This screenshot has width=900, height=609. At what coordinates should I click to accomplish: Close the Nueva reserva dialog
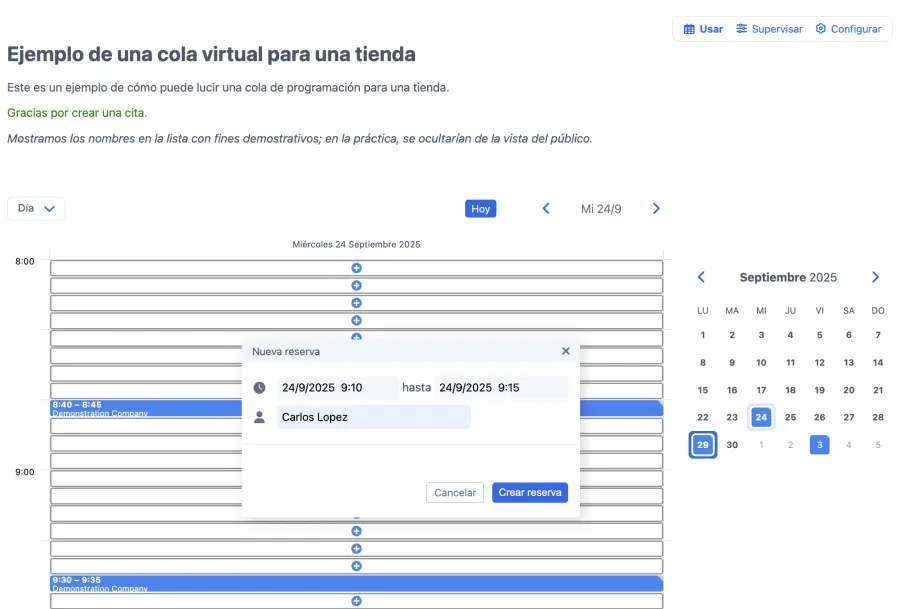(x=566, y=351)
